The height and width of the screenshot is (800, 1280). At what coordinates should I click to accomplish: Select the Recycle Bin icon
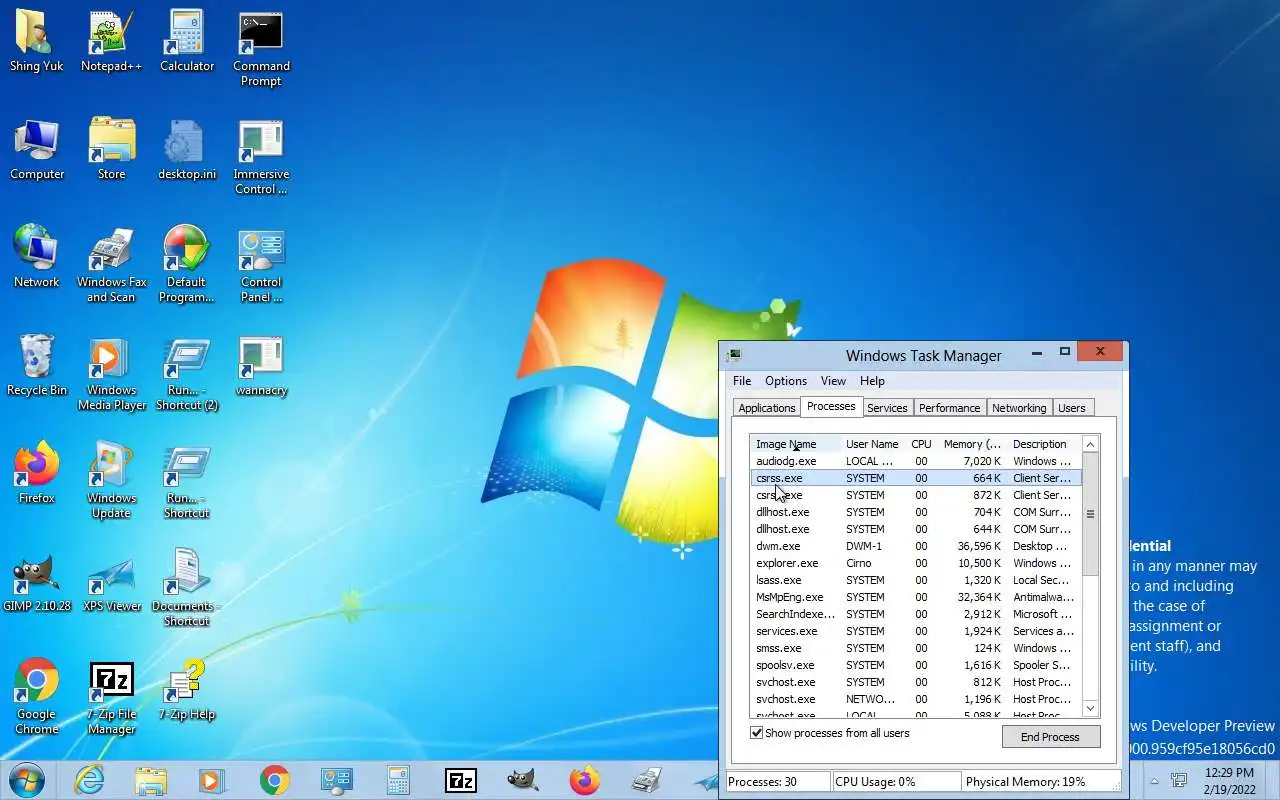point(37,365)
